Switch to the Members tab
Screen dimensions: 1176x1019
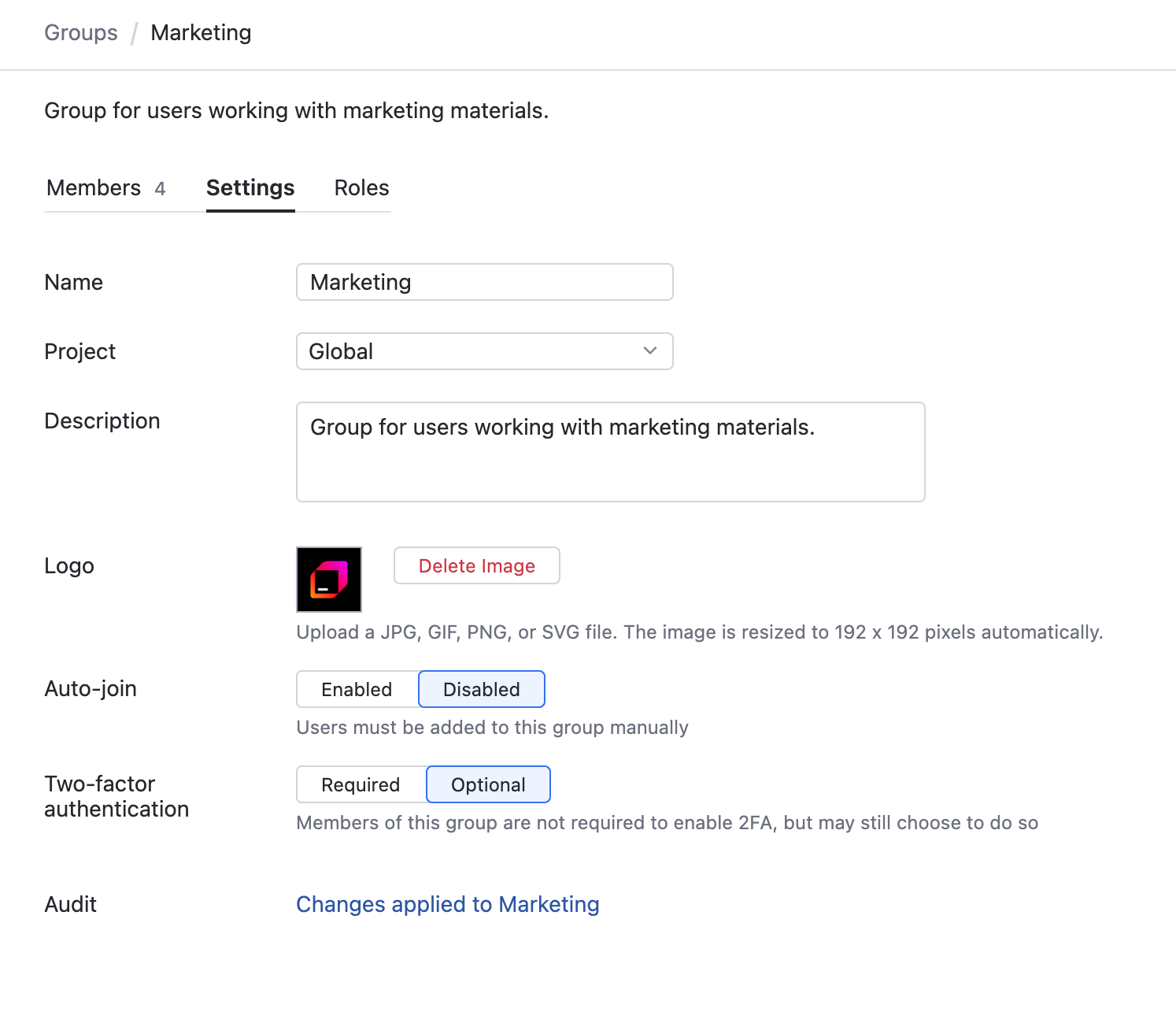(x=106, y=188)
